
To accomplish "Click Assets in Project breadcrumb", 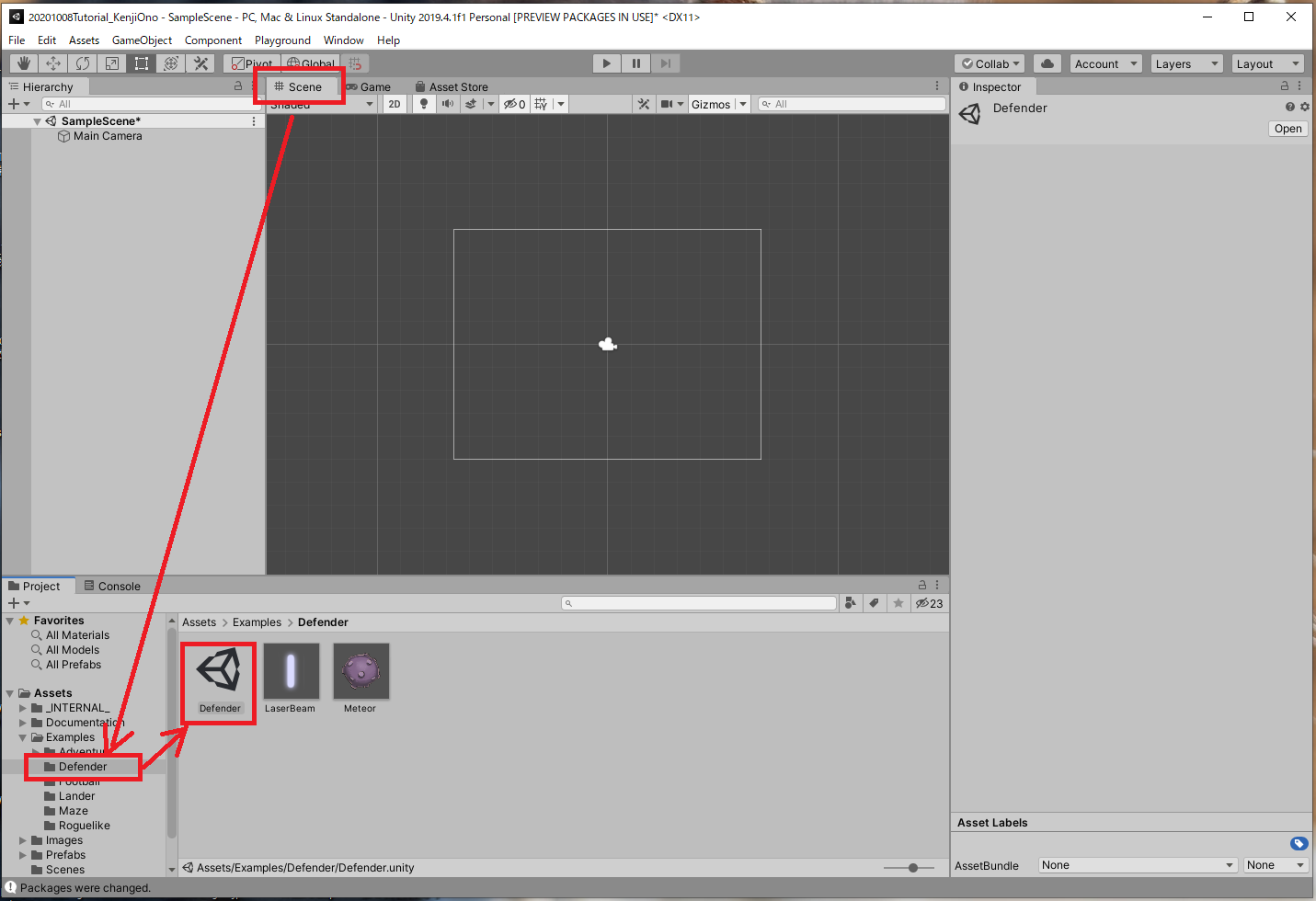I will pos(199,622).
